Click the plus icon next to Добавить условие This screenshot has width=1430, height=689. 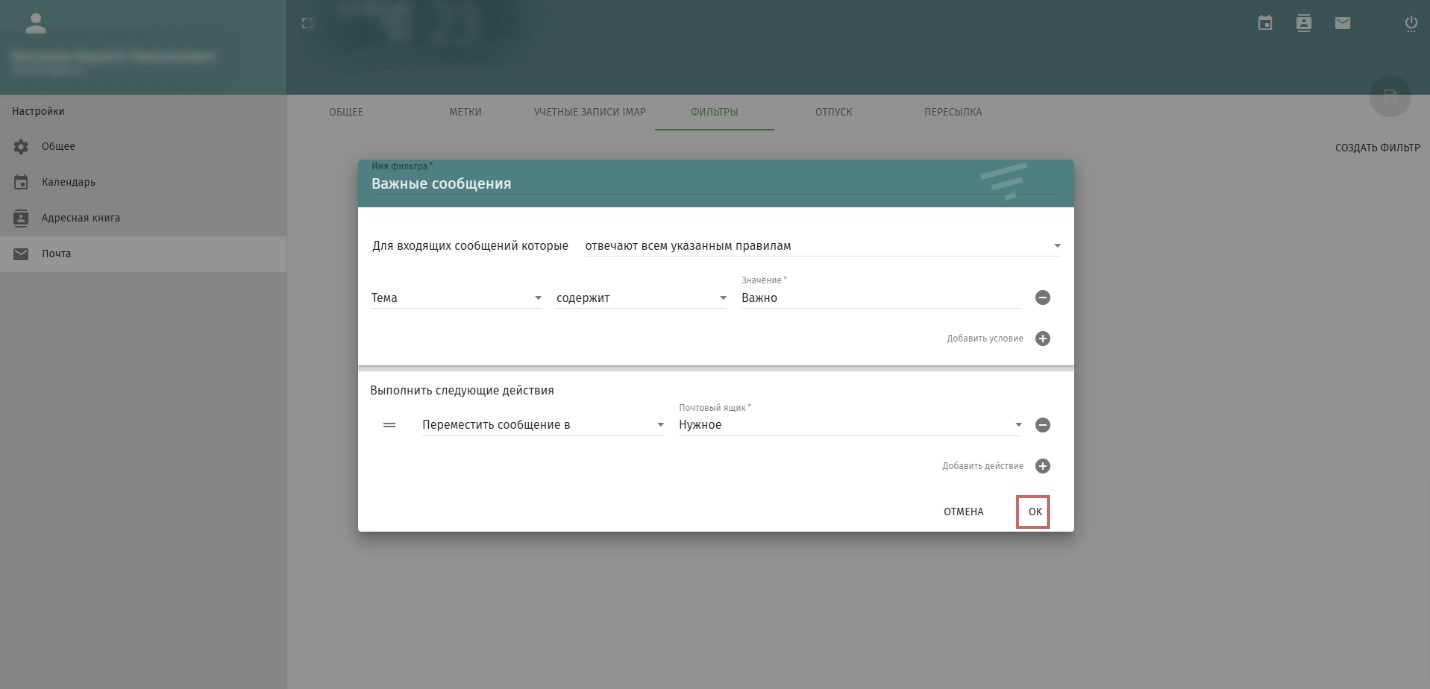point(1042,339)
